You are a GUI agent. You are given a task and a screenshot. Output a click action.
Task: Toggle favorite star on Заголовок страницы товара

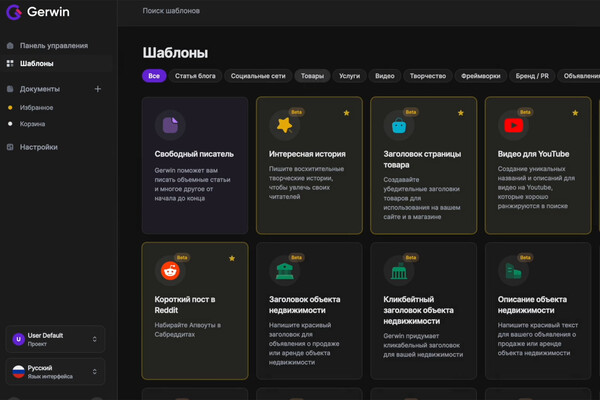click(460, 113)
